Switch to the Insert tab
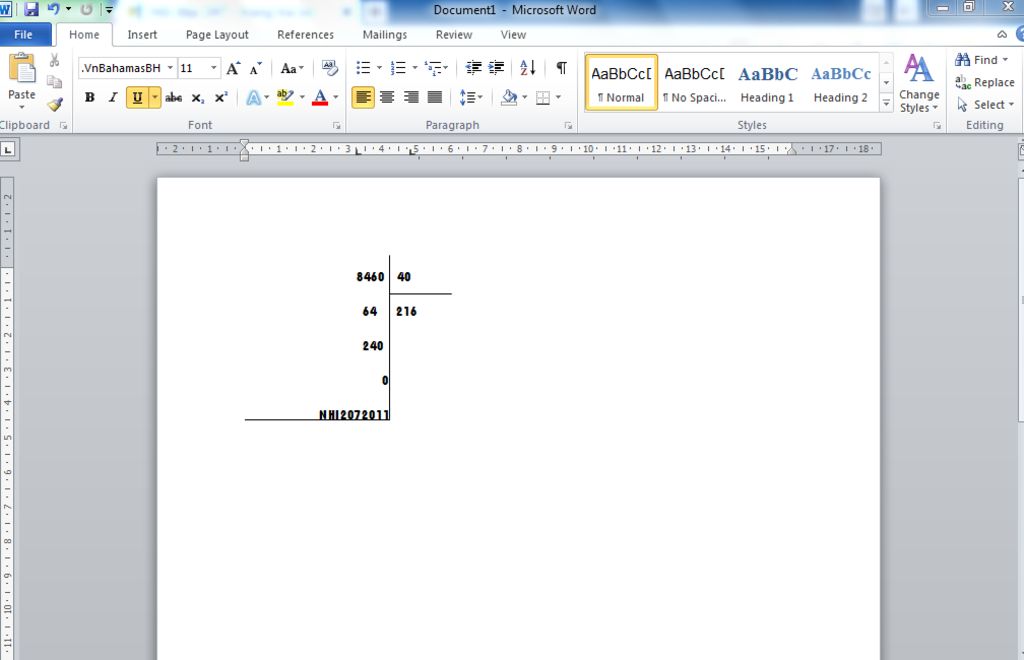This screenshot has height=660, width=1024. click(x=142, y=35)
